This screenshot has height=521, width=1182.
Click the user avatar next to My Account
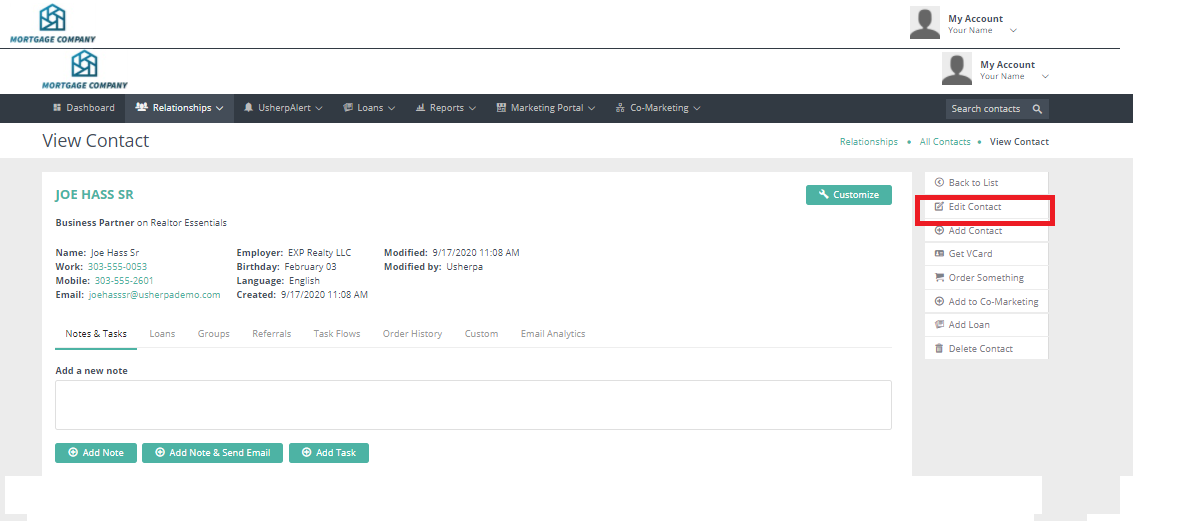957,69
